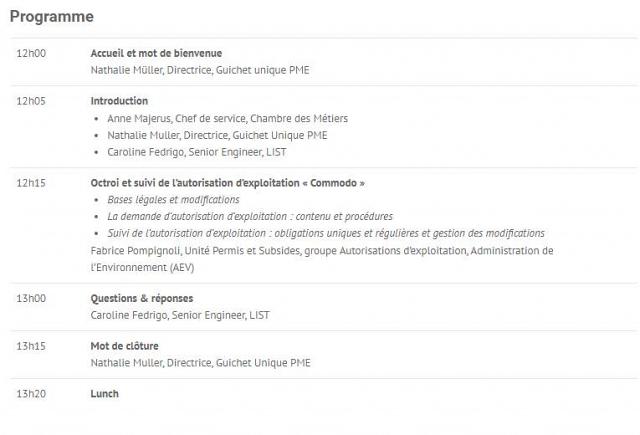Click the Caroline Fedrigo bullet under Introduction
Screen dimensions: 640x435
[197, 152]
